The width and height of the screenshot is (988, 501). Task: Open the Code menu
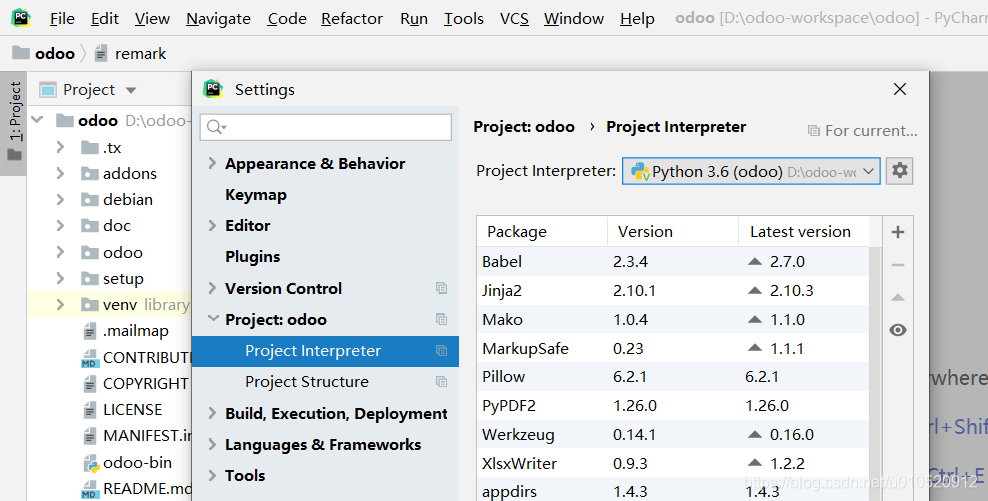pyautogui.click(x=287, y=19)
